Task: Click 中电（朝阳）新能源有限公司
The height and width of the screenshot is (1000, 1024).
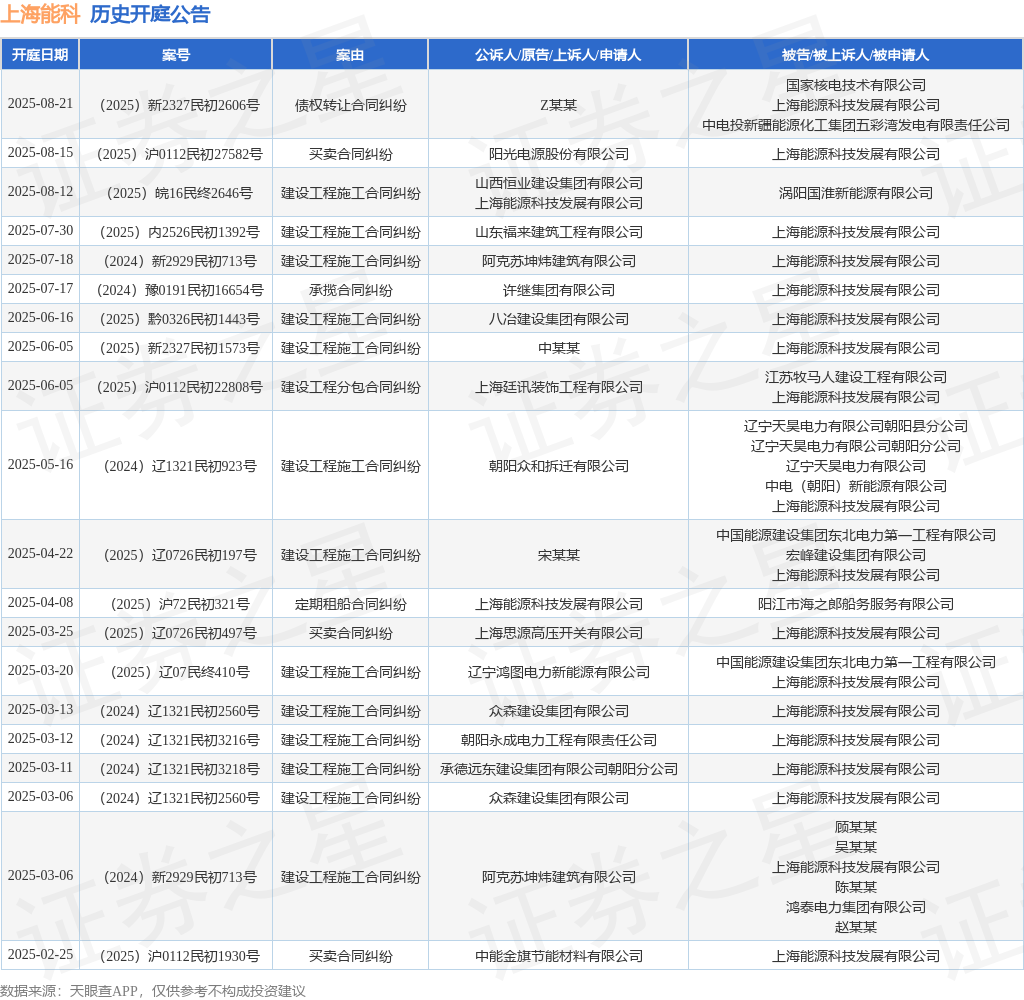Action: pyautogui.click(x=856, y=486)
